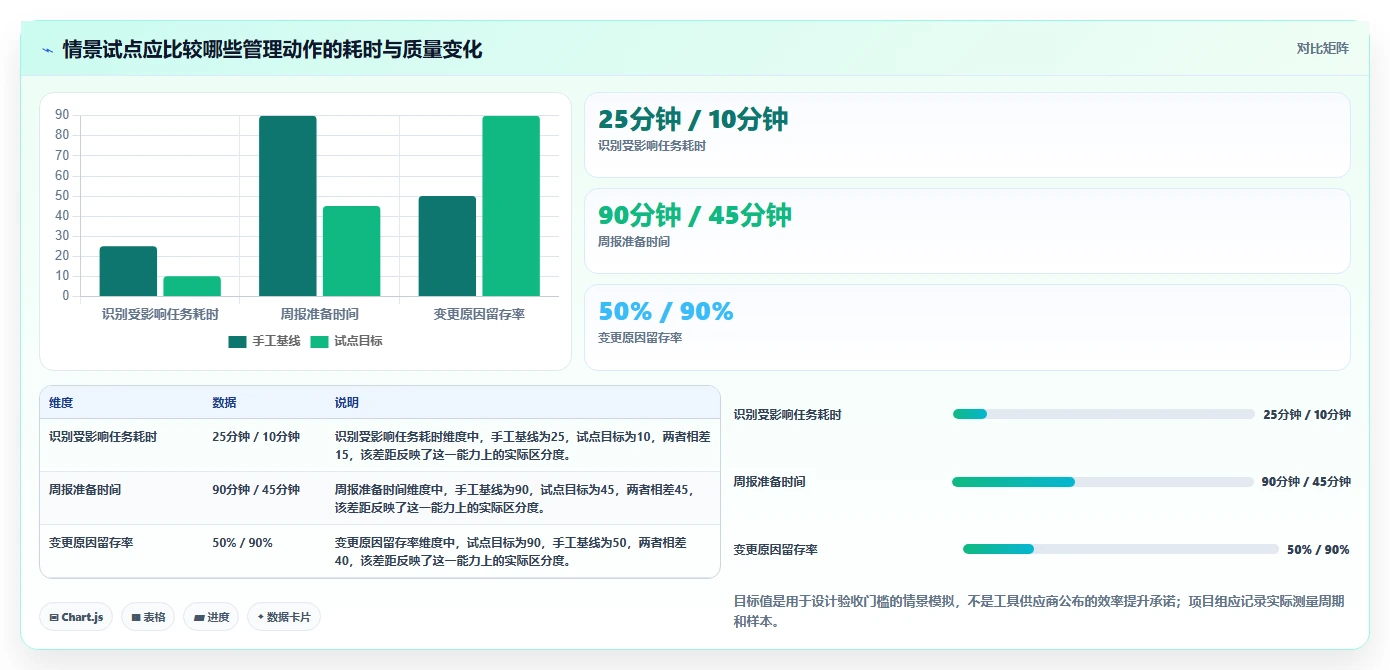The image size is (1390, 670).
Task: Click the 50% / 90% table cell
Action: tap(242, 543)
